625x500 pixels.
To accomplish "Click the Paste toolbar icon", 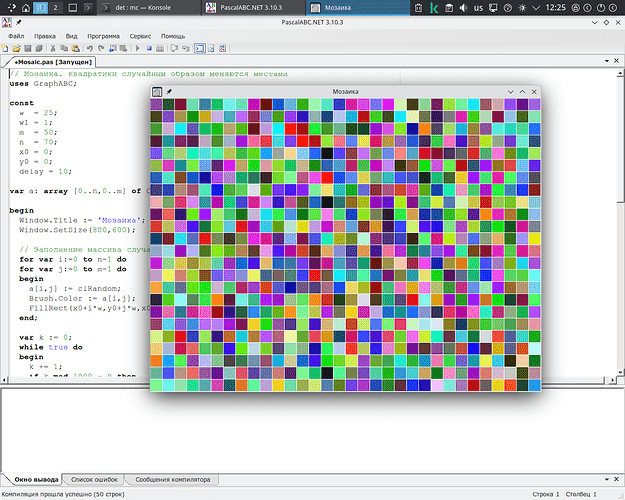I will tap(75, 49).
